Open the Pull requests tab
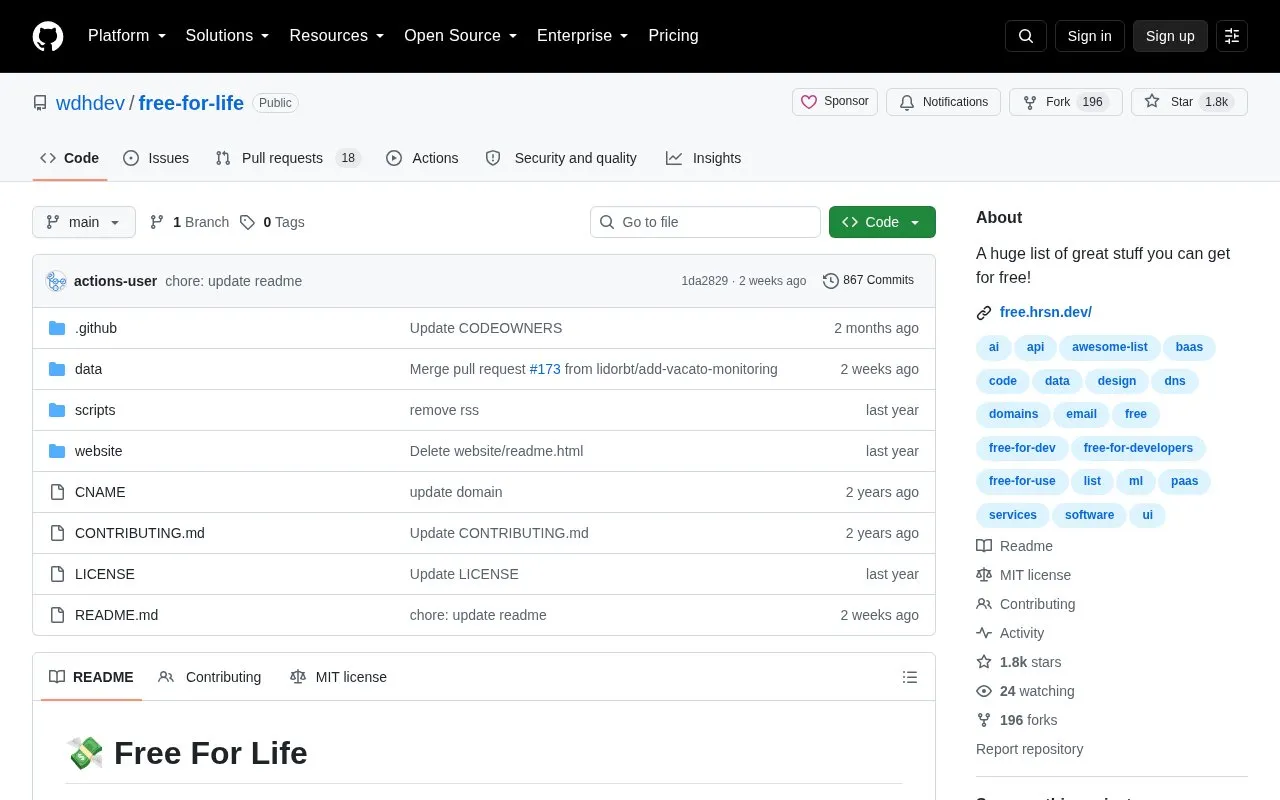Screen dimensions: 1280x800 288,158
